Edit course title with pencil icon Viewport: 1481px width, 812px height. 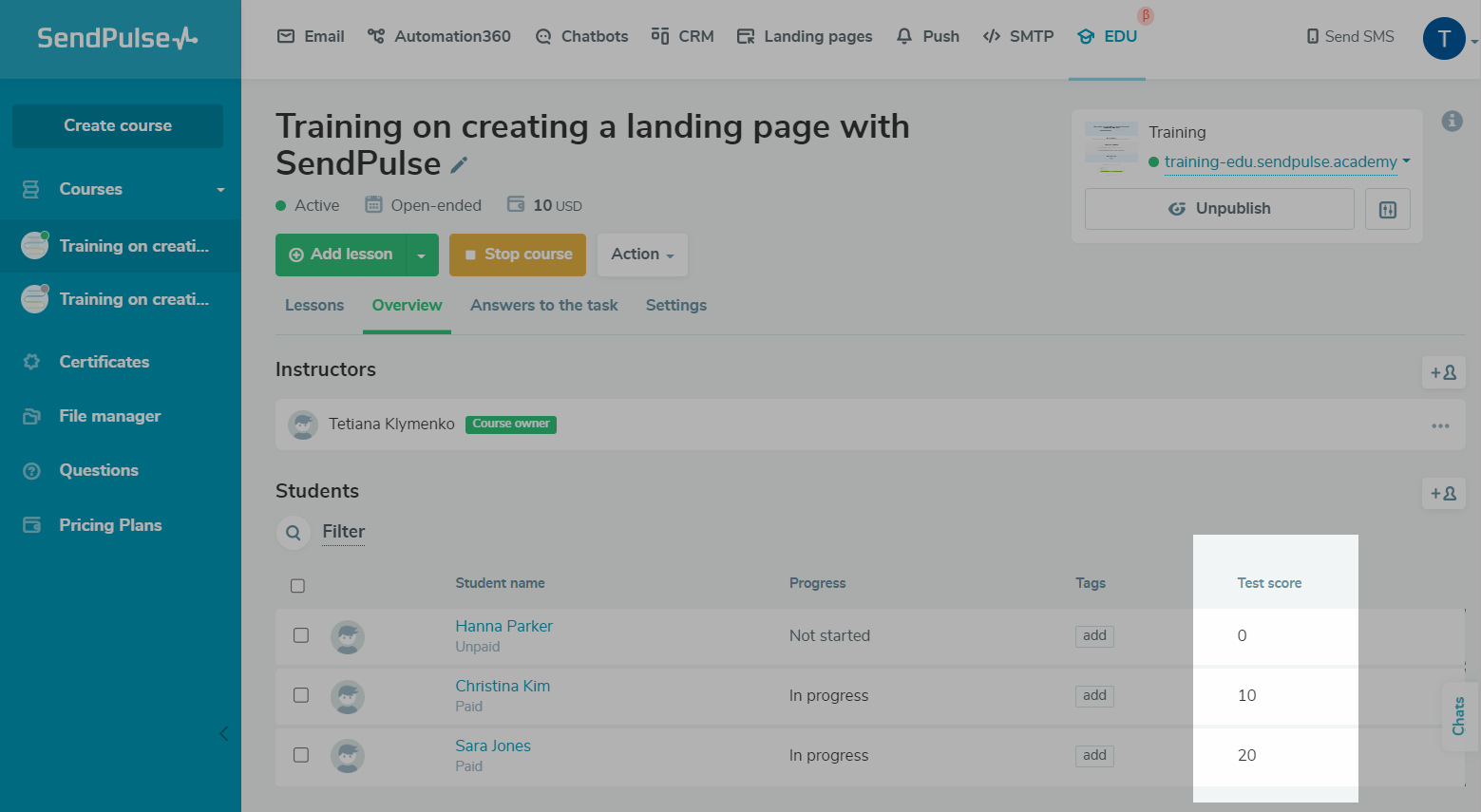pos(459,165)
